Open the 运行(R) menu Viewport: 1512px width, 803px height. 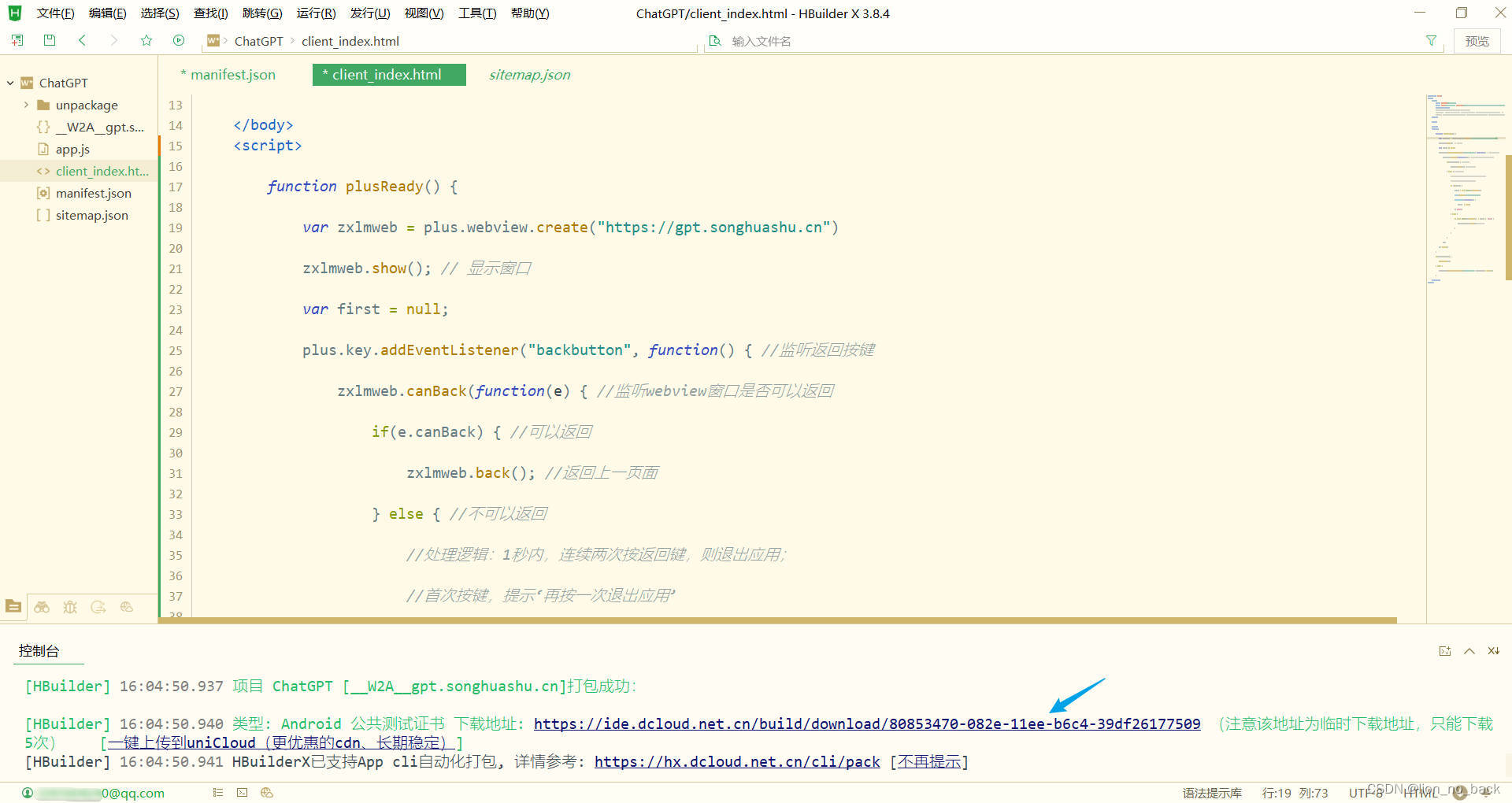(x=316, y=13)
